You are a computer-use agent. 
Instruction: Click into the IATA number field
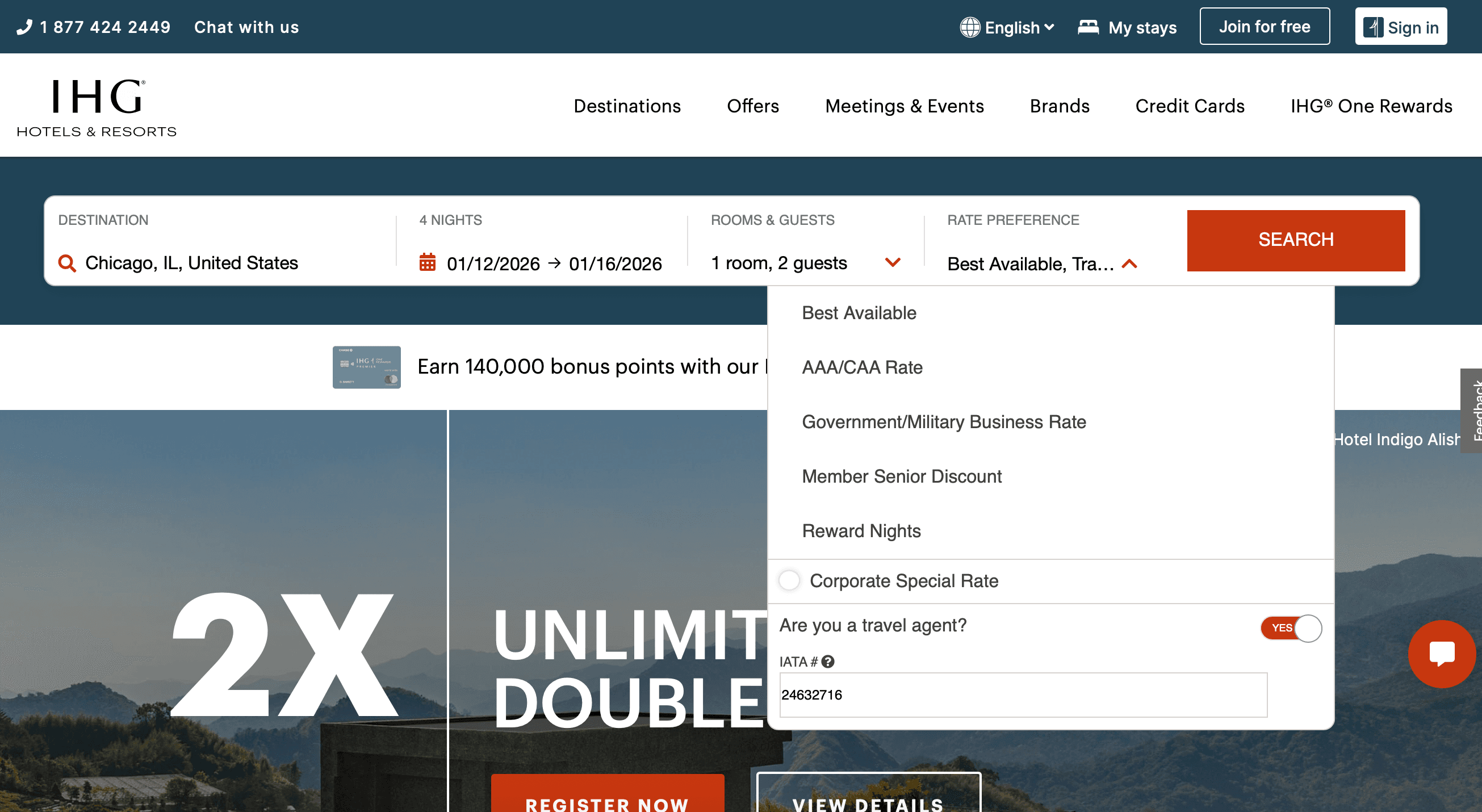click(1023, 694)
